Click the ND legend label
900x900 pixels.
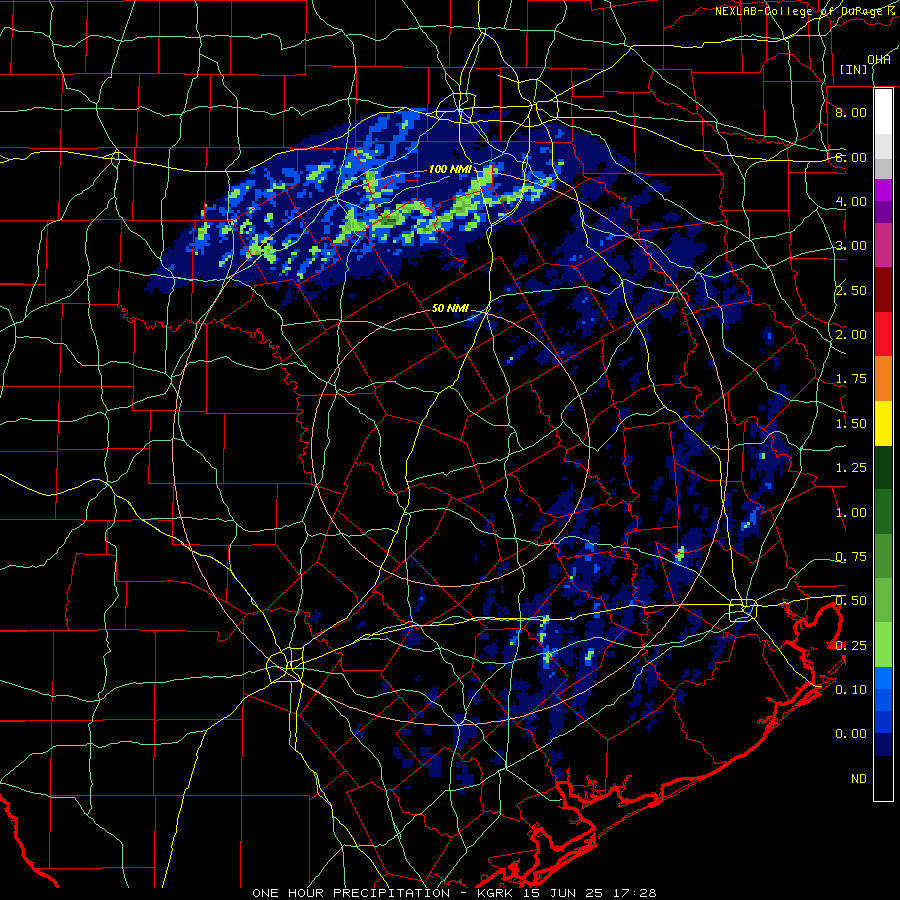pyautogui.click(x=859, y=779)
